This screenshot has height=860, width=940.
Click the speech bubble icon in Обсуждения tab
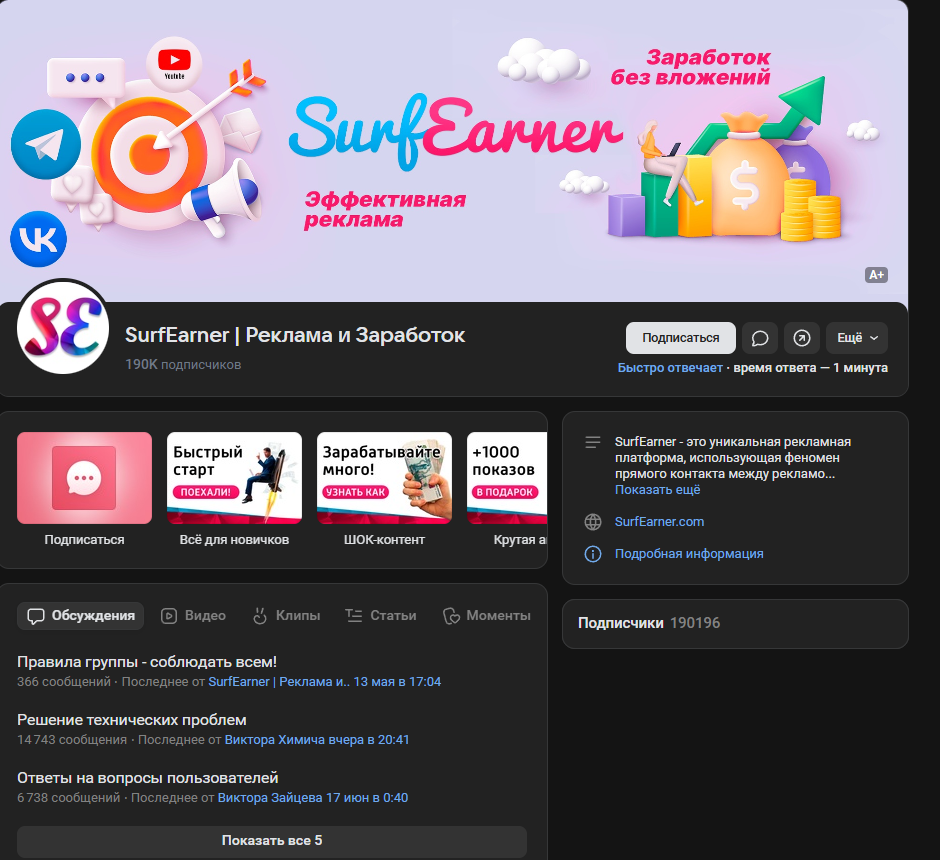coord(36,616)
